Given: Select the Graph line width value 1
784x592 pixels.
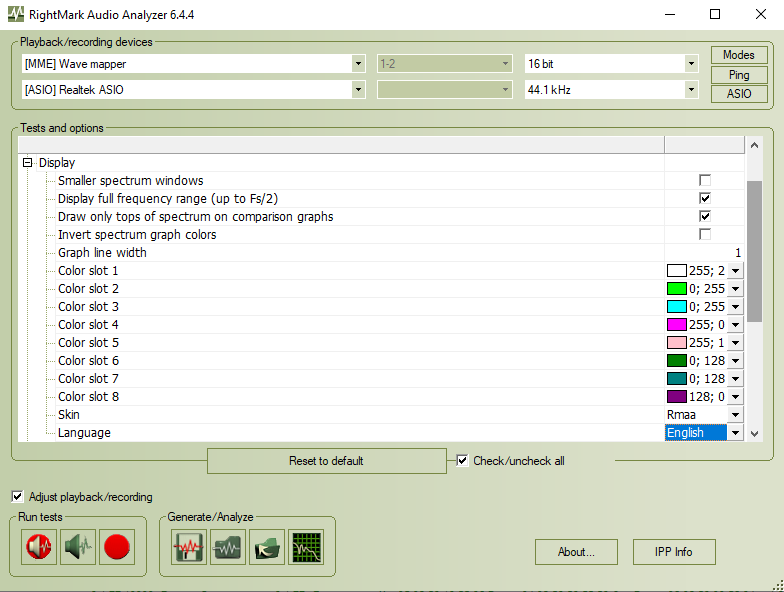Looking at the screenshot, I should (x=738, y=252).
